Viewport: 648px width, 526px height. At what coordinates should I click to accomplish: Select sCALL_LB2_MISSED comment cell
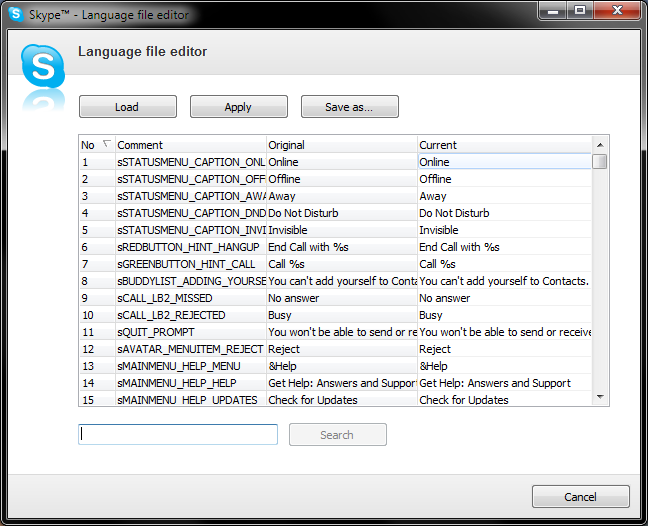click(x=191, y=298)
